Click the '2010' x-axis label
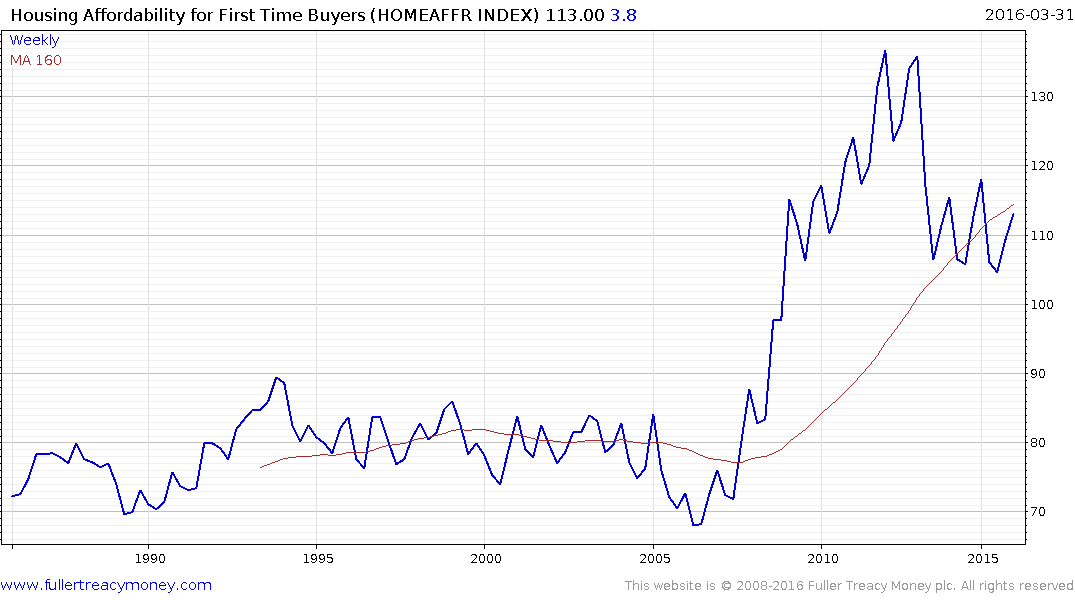The width and height of the screenshot is (1075, 600). (x=823, y=558)
